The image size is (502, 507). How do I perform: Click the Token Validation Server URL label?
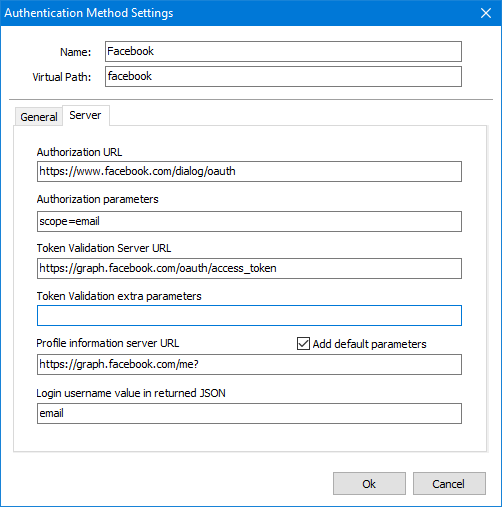(104, 248)
